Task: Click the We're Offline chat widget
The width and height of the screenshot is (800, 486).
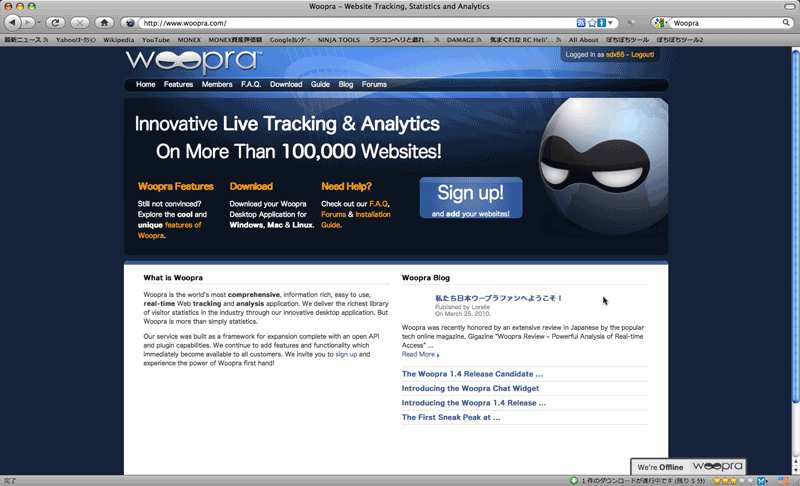Action: pyautogui.click(x=688, y=467)
